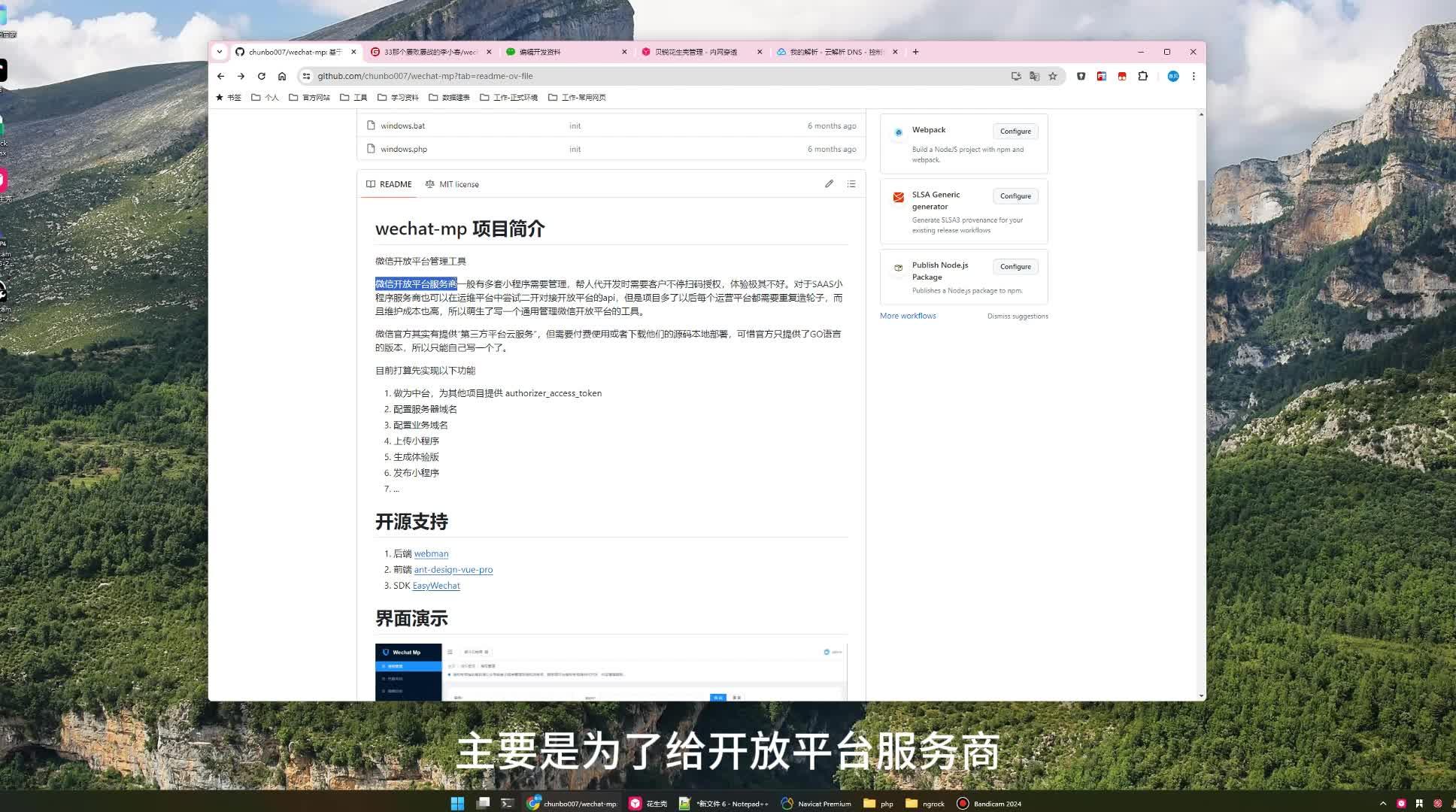Click the Webpack workflow icon
This screenshot has height=812, width=1456.
click(898, 133)
